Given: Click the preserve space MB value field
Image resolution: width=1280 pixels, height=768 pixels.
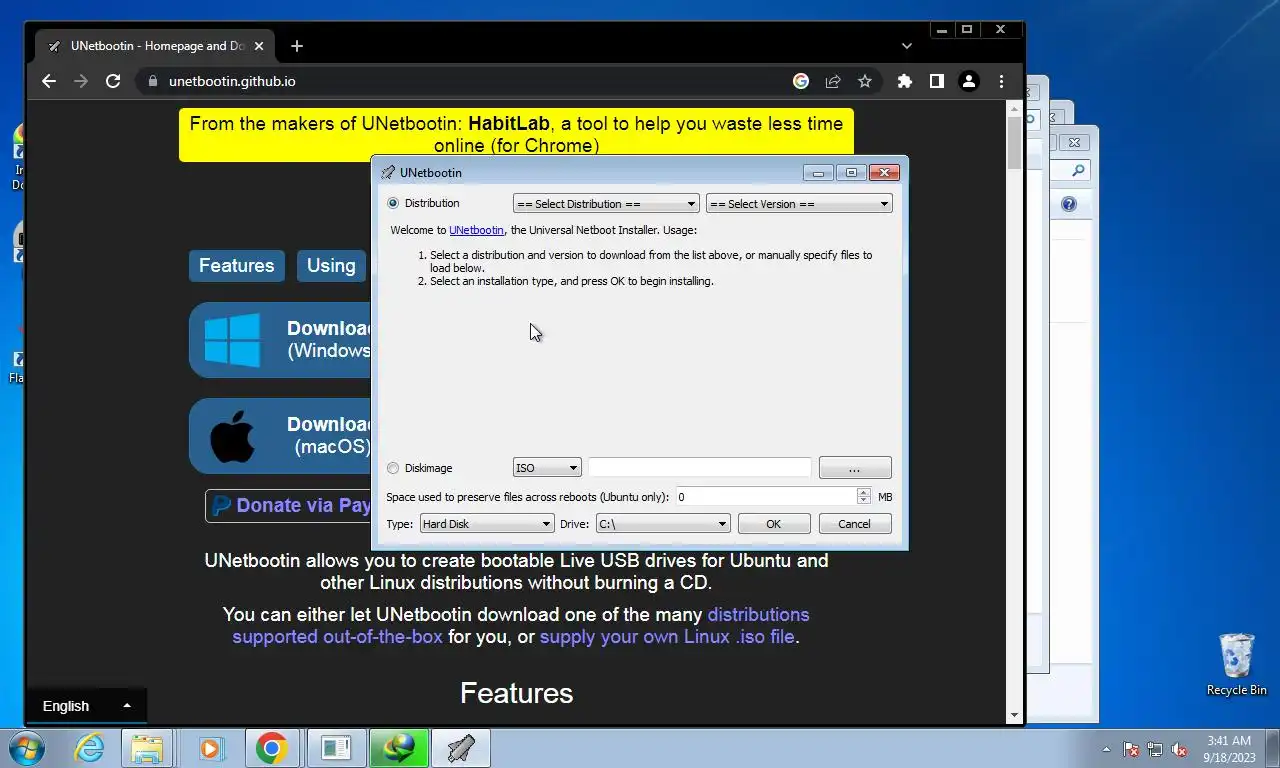Looking at the screenshot, I should point(765,497).
